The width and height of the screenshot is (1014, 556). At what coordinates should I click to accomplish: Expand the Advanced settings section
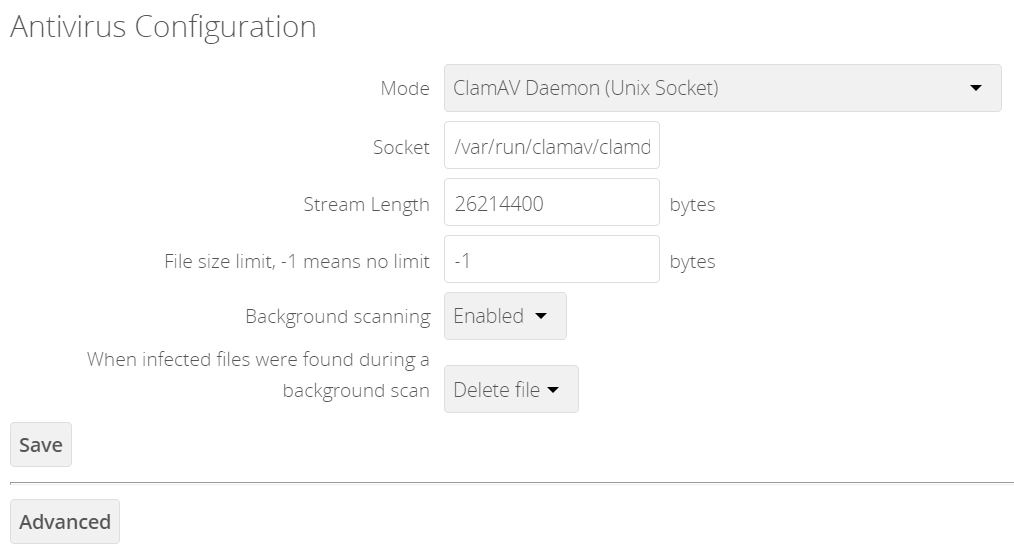tap(65, 522)
